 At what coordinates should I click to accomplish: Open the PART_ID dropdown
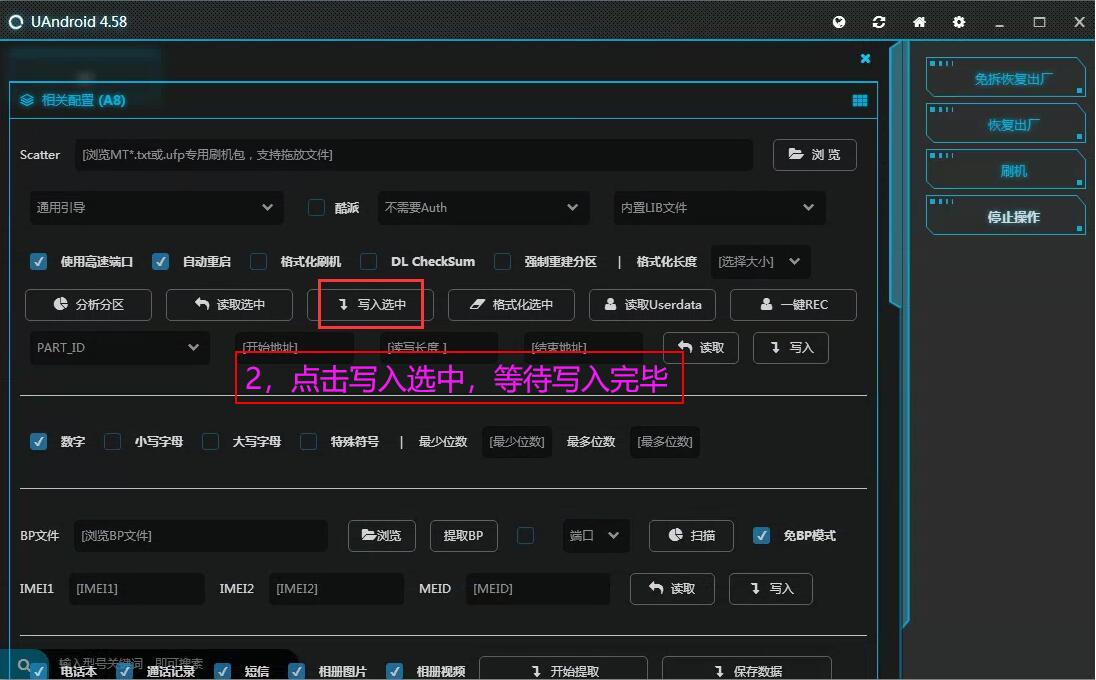pyautogui.click(x=120, y=347)
